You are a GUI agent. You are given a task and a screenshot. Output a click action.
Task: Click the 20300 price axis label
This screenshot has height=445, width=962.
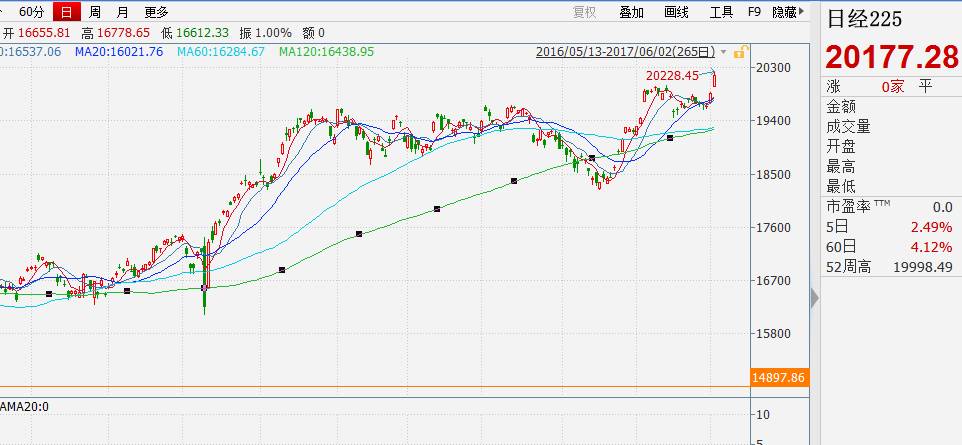click(x=774, y=68)
